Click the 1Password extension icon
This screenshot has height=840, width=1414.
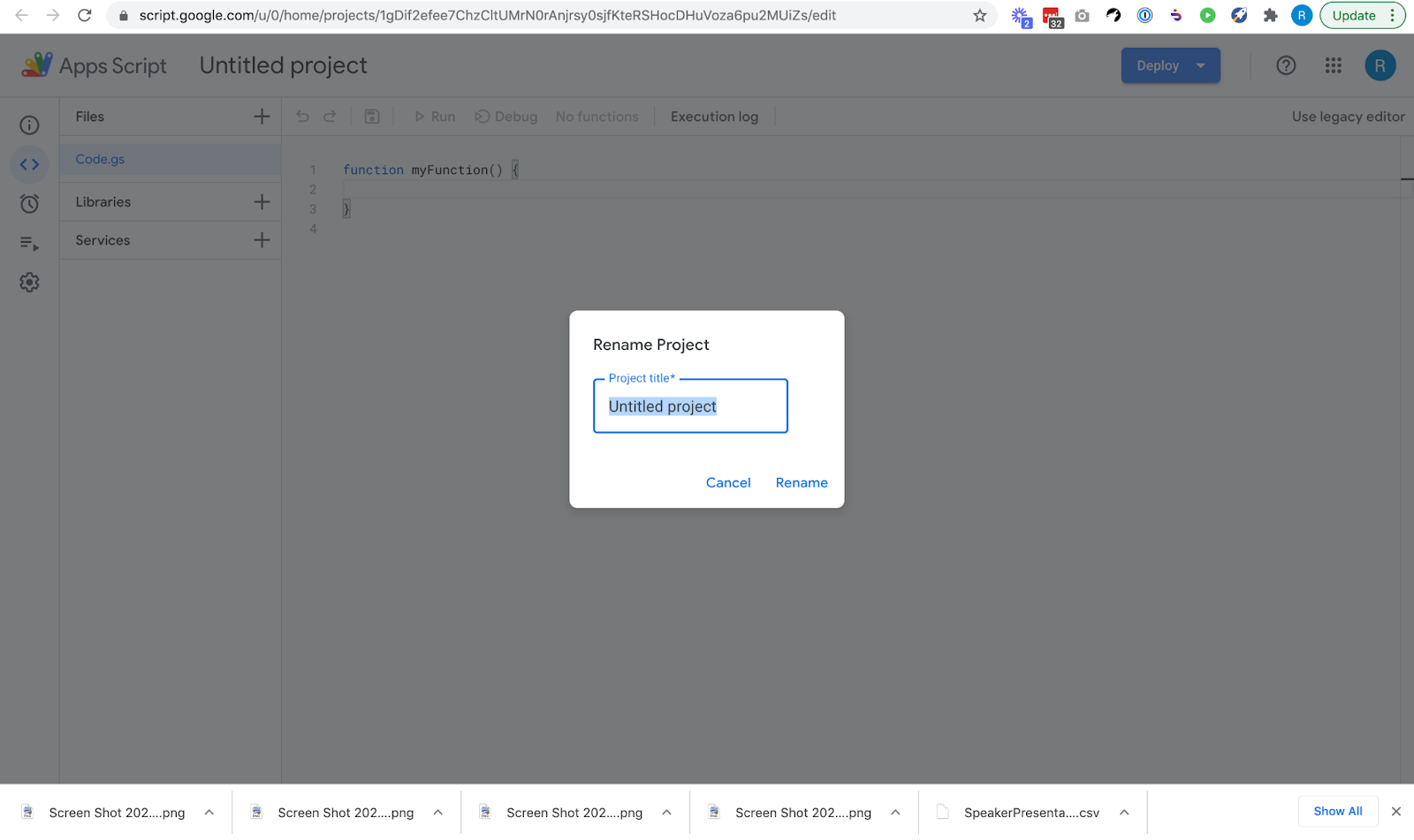1145,15
